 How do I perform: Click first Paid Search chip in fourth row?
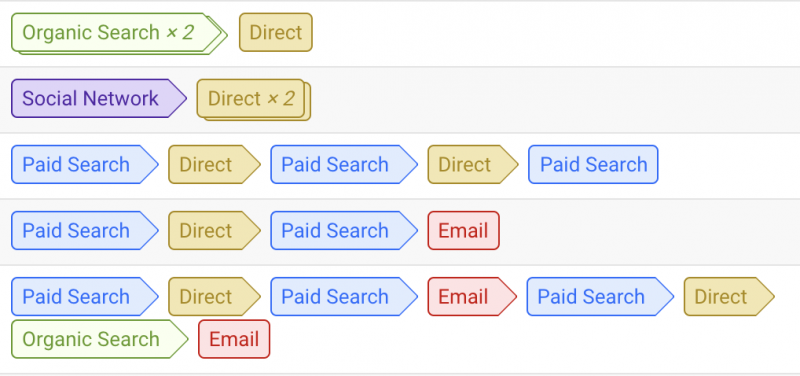(85, 231)
